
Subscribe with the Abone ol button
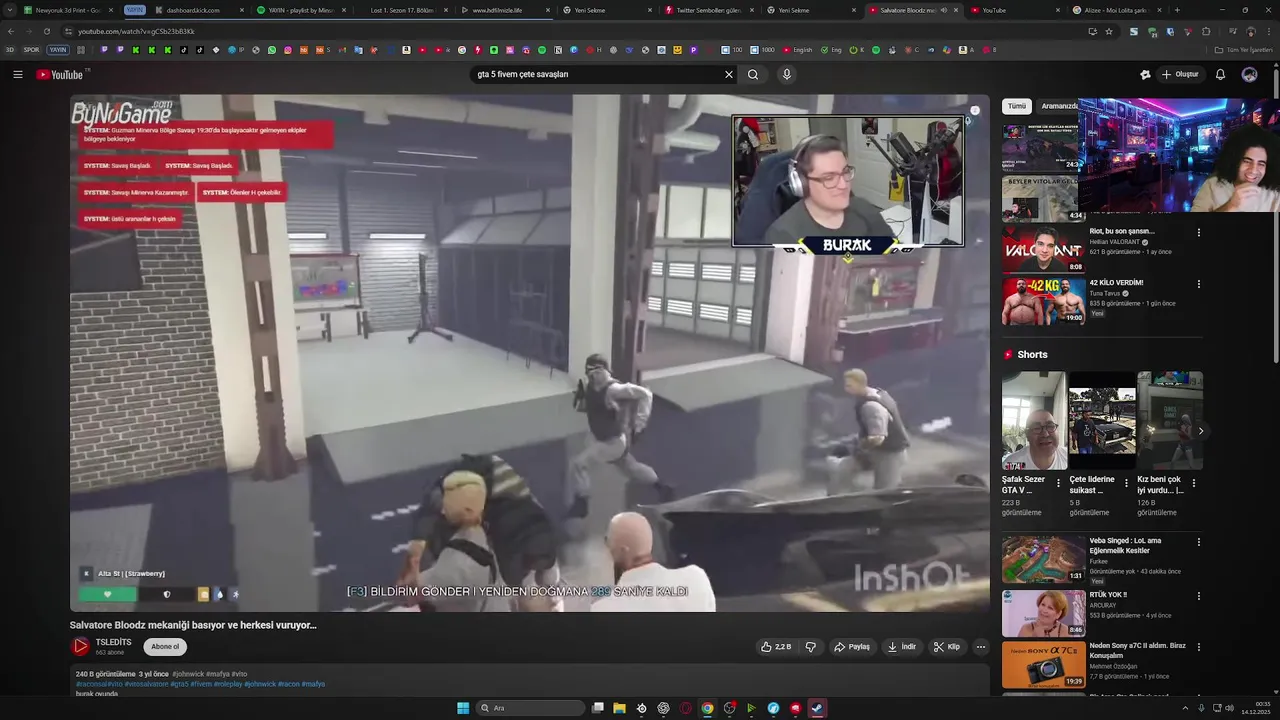(165, 647)
